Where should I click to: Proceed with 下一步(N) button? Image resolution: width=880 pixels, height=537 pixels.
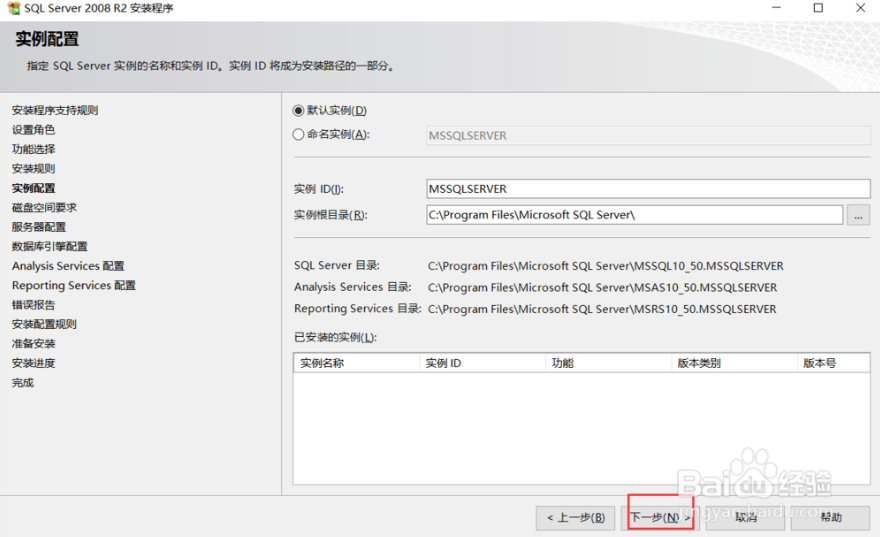tap(661, 517)
